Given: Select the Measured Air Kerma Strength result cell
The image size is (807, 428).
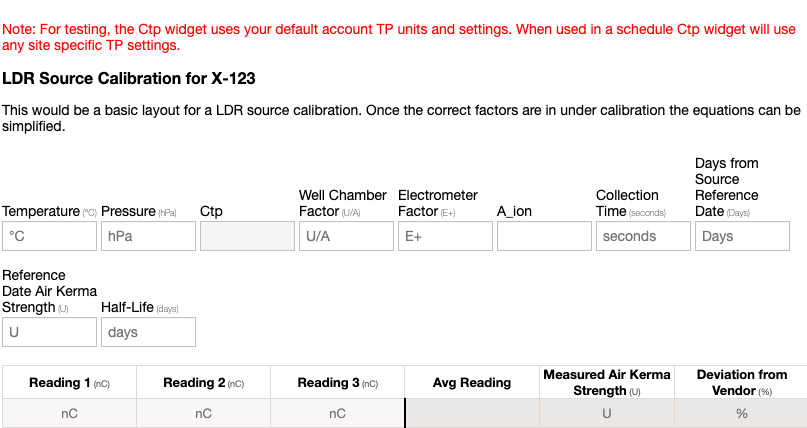Looking at the screenshot, I should [606, 413].
